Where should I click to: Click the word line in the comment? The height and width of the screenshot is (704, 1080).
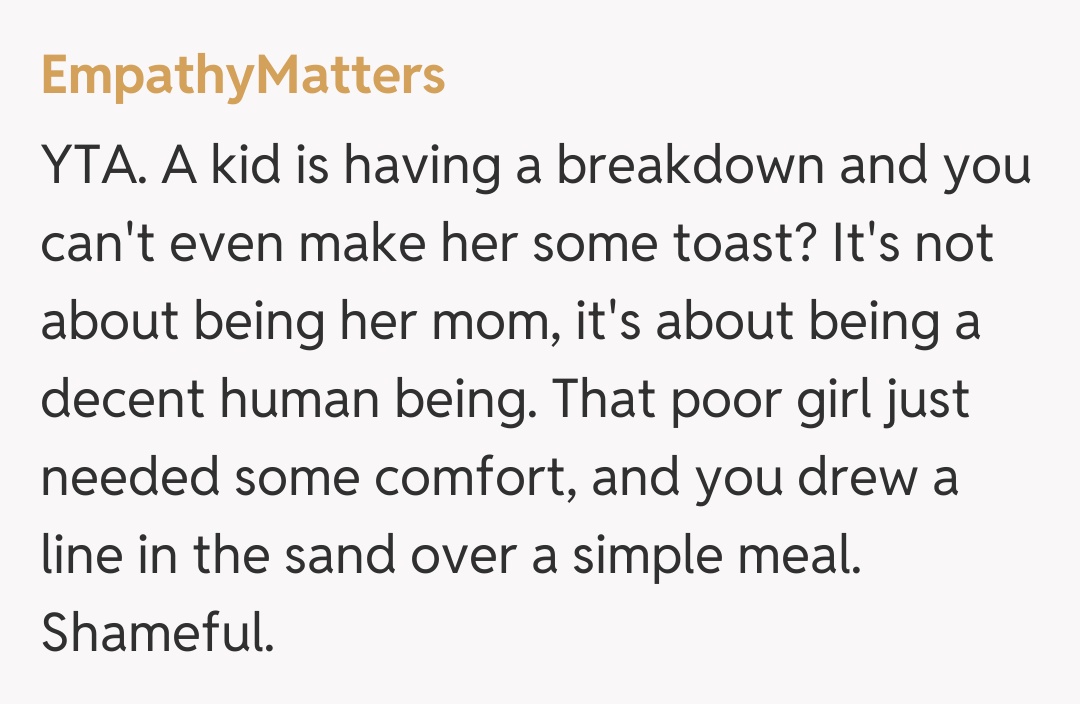coord(75,556)
